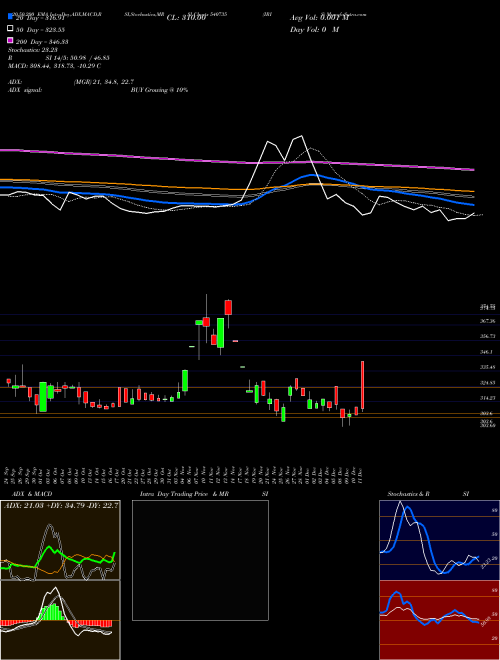Open the ADX indicator chart panel
Viewport: 500px width, 660px height.
60,540
